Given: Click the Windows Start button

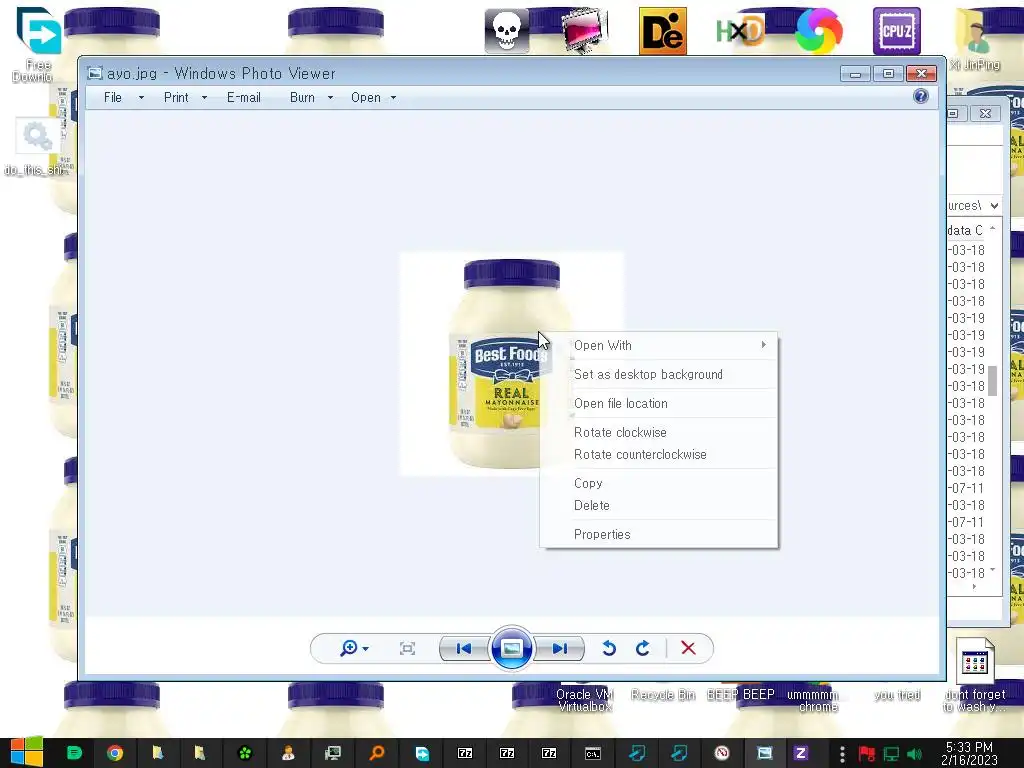Looking at the screenshot, I should (27, 752).
